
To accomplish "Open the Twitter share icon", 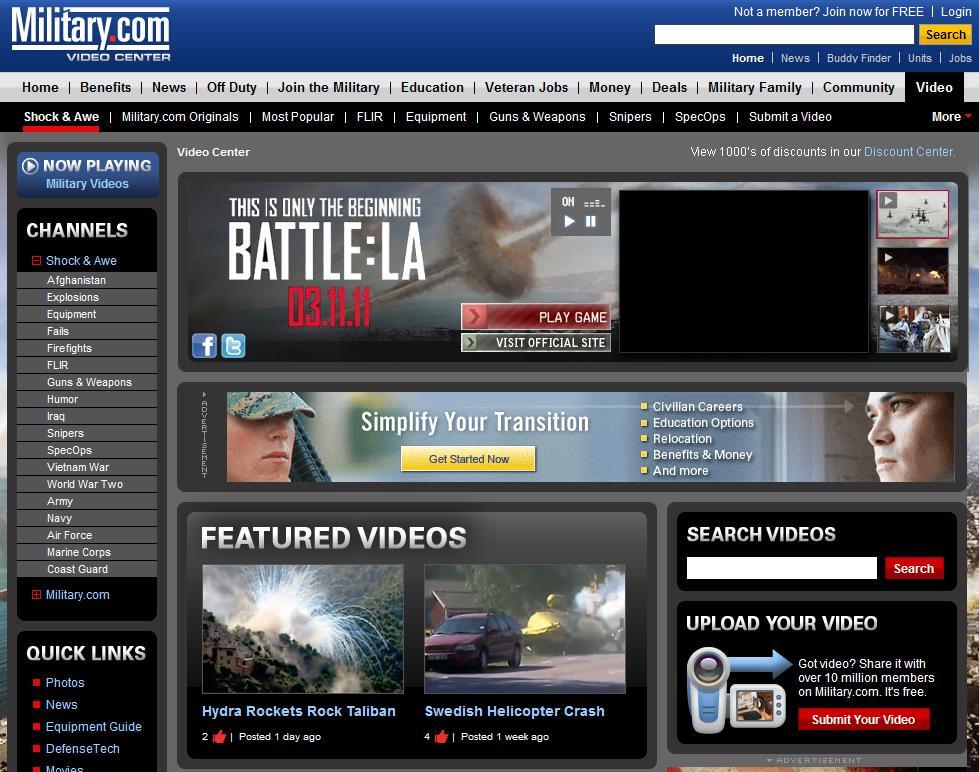I will [233, 345].
